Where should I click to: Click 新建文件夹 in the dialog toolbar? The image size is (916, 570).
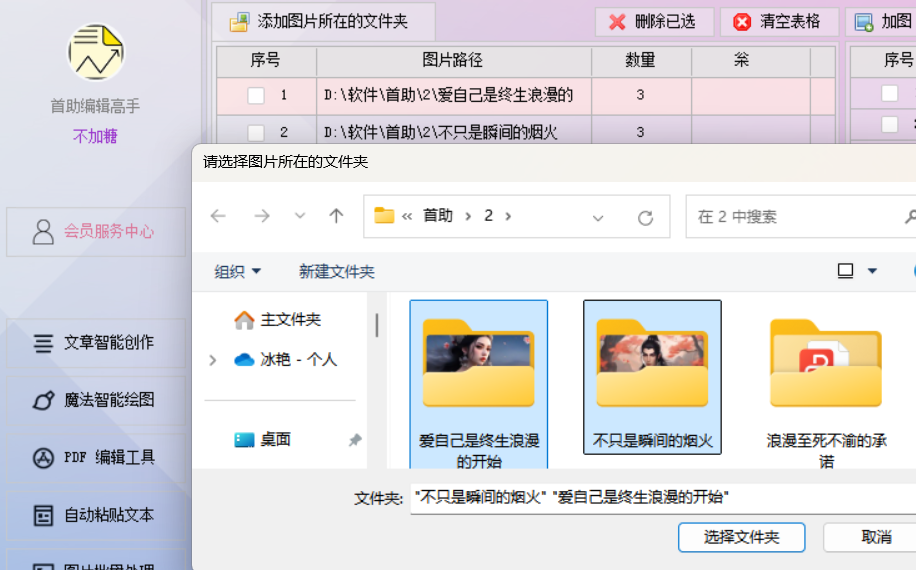[x=336, y=271]
